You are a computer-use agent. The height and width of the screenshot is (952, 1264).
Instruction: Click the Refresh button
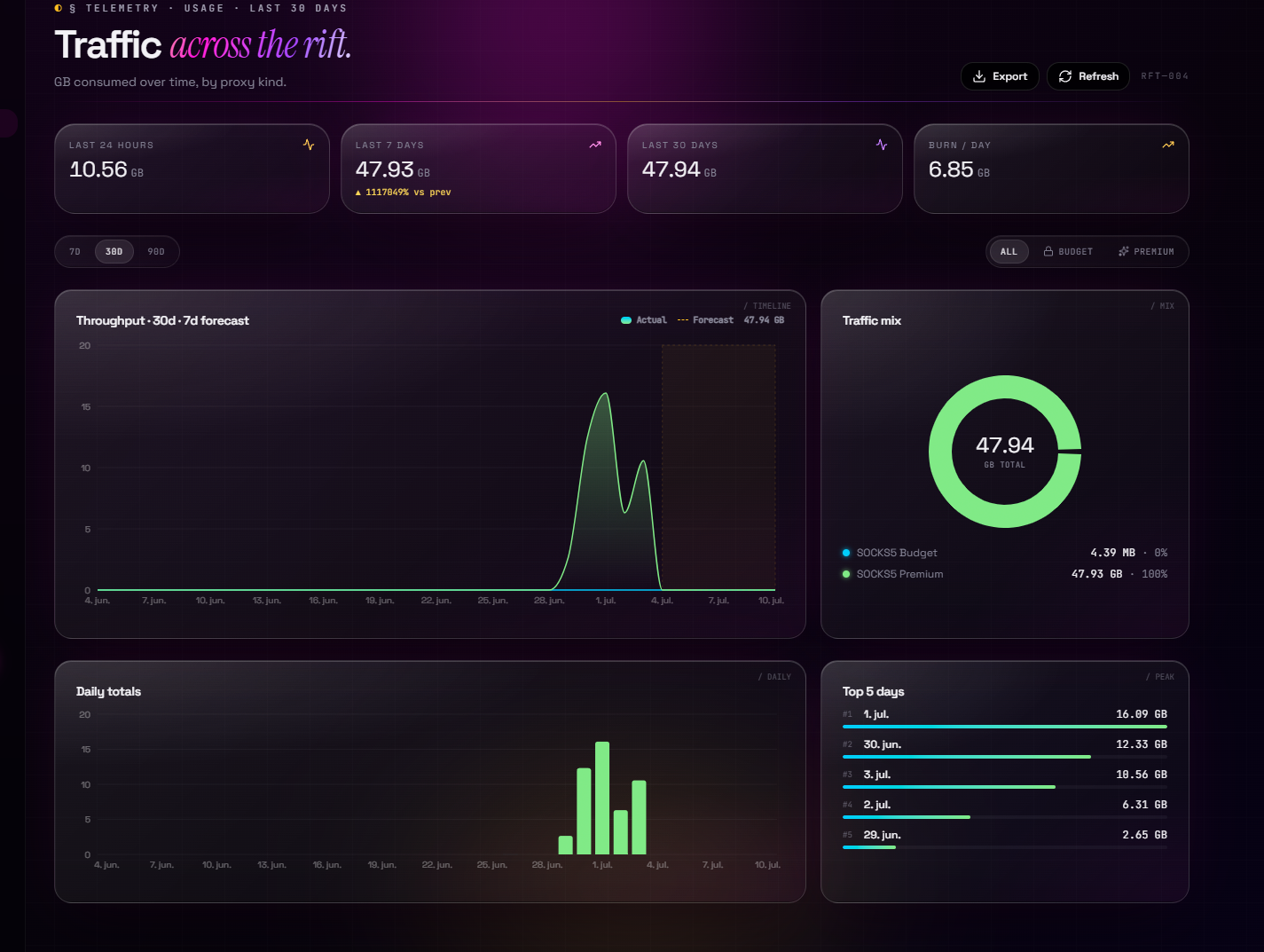pos(1088,76)
